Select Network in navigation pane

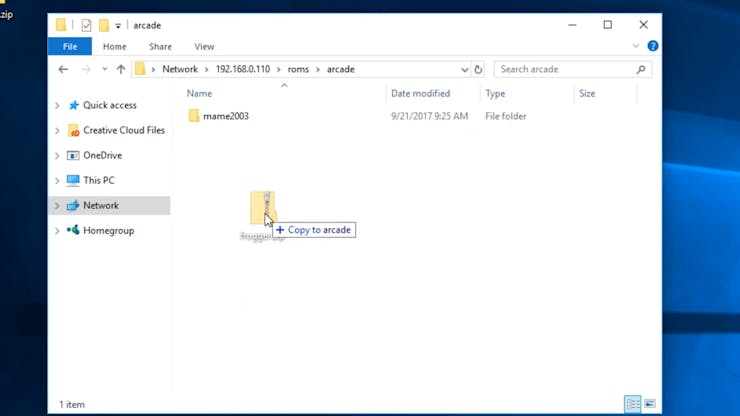101,205
